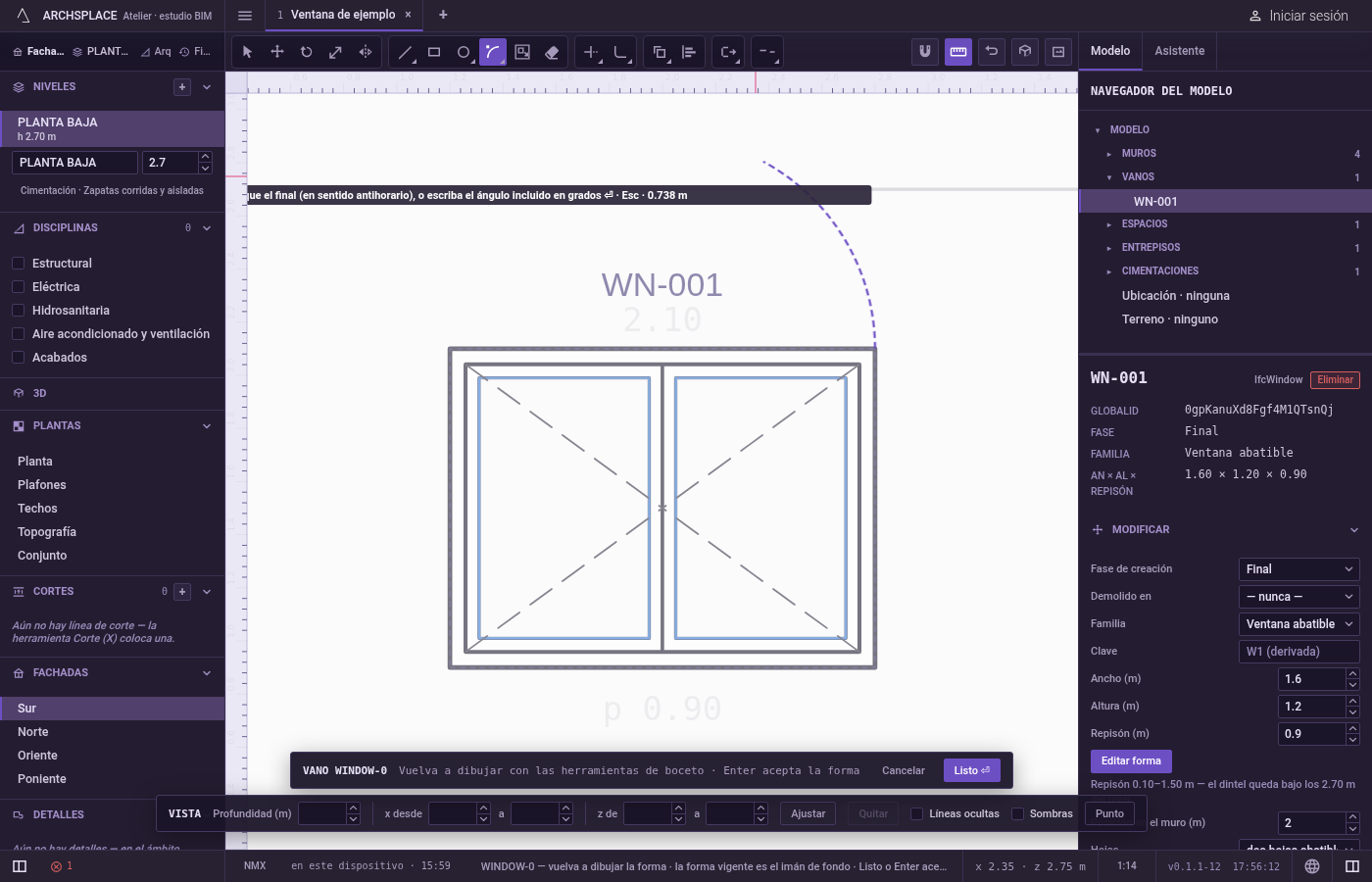The image size is (1372, 882).
Task: Open the Familia Ventana abatible dropdown
Action: pos(1299,624)
